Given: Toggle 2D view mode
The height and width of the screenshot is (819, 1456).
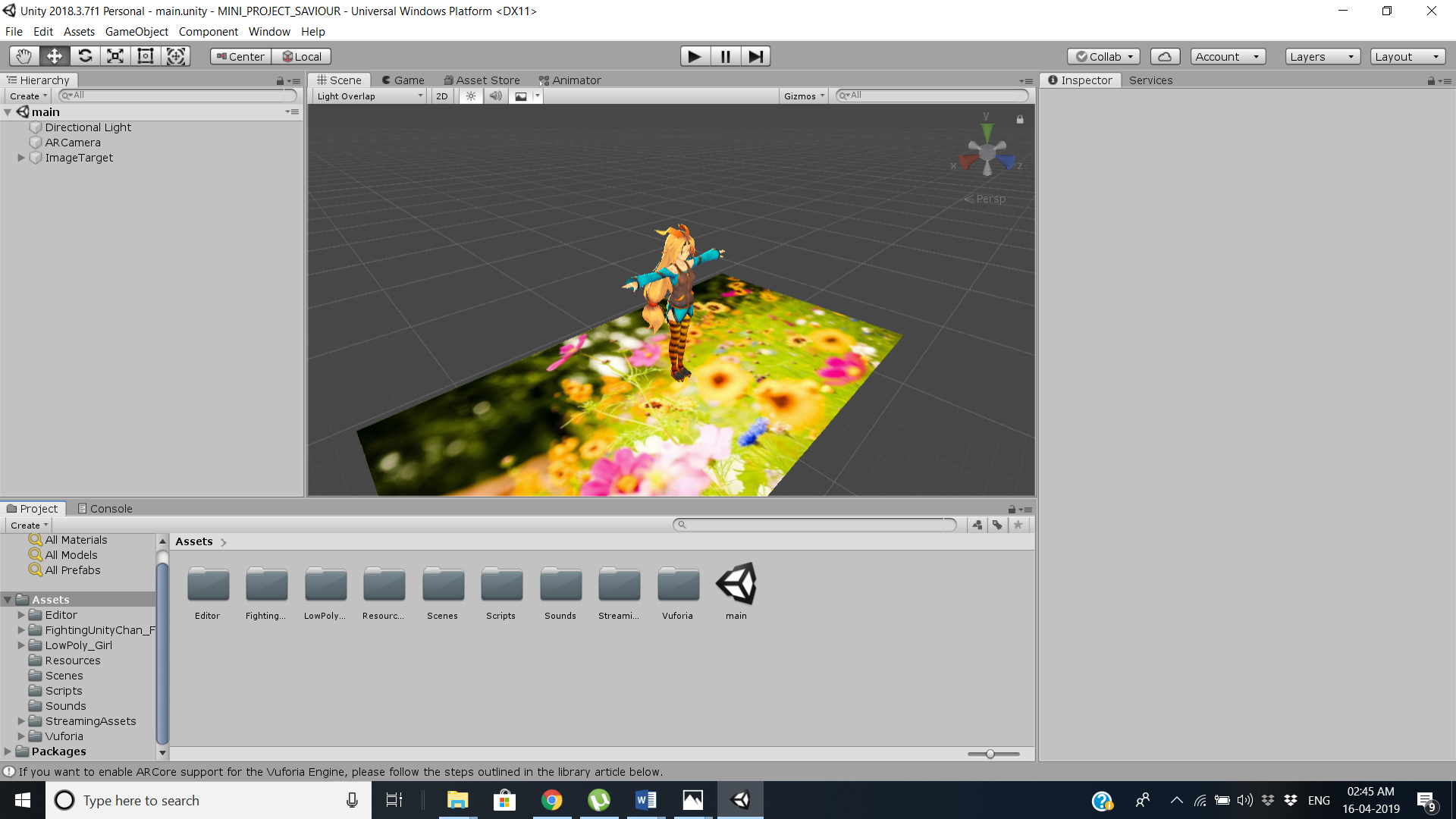Looking at the screenshot, I should [x=442, y=96].
